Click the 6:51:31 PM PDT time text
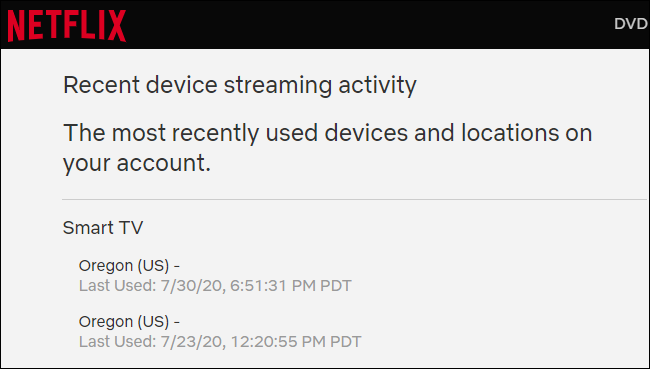 click(291, 286)
